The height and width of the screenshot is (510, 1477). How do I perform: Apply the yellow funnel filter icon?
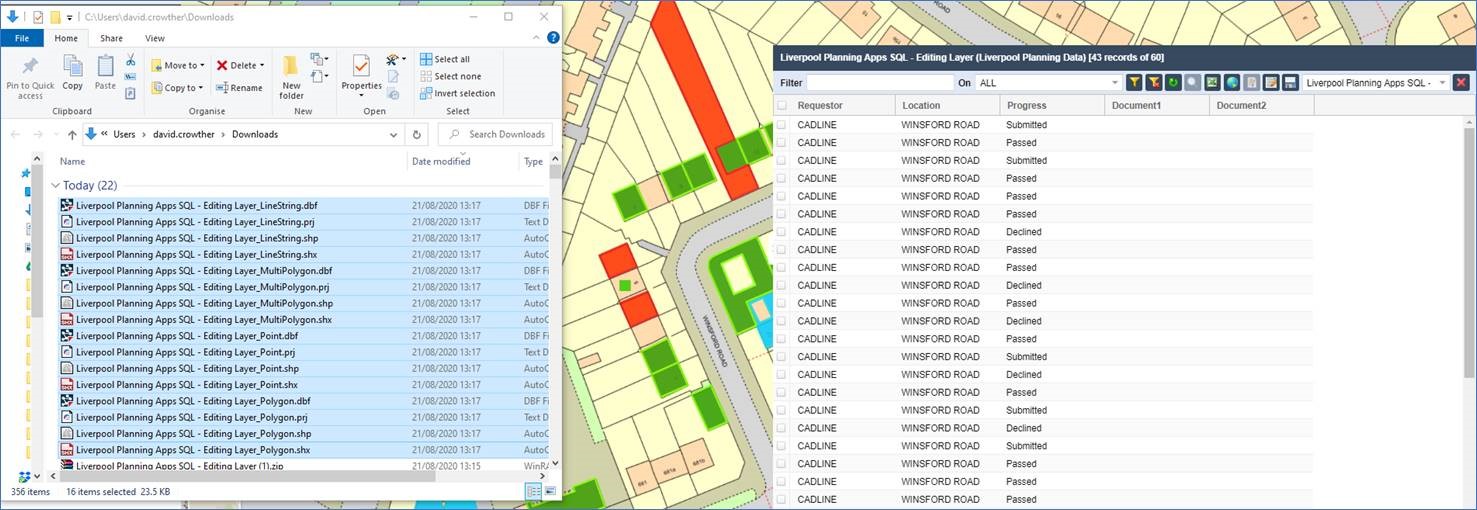tap(1134, 83)
